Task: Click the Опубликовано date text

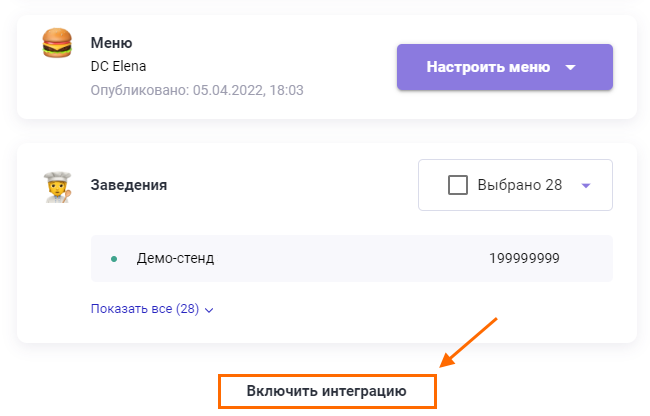Action: click(x=197, y=90)
